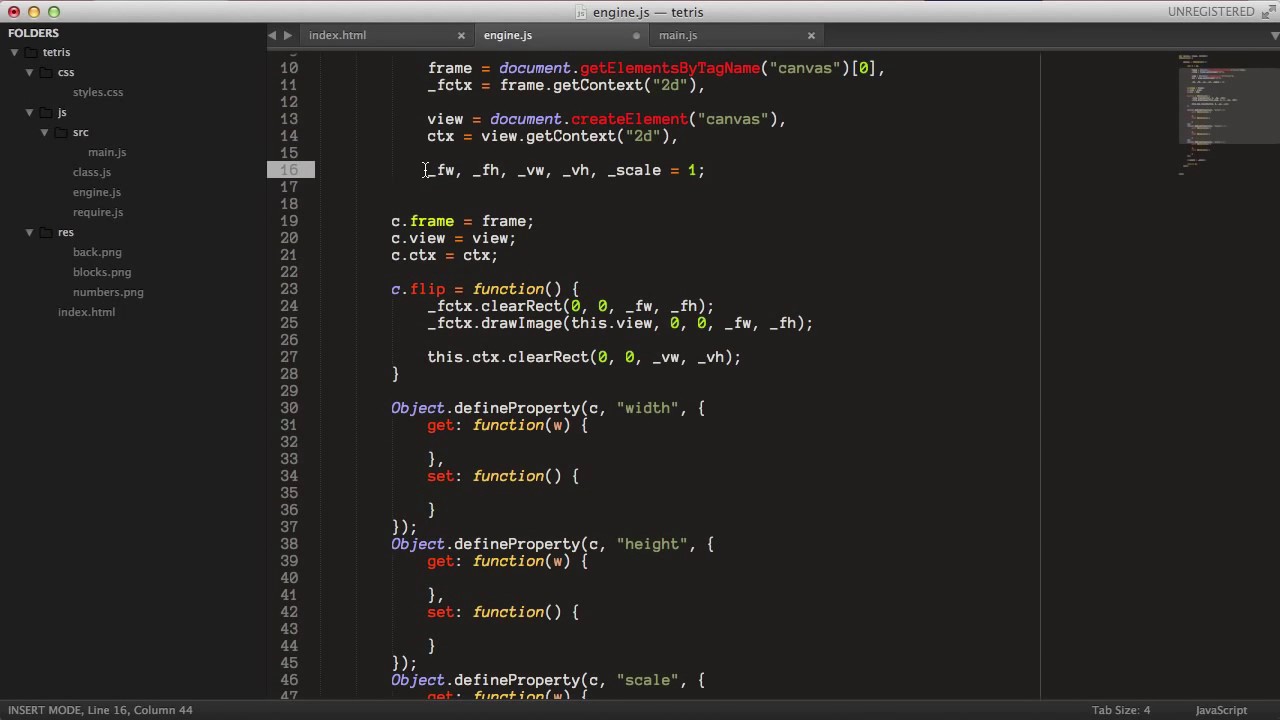The image size is (1280, 720).
Task: Collapse the js folder arrow
Action: [29, 112]
